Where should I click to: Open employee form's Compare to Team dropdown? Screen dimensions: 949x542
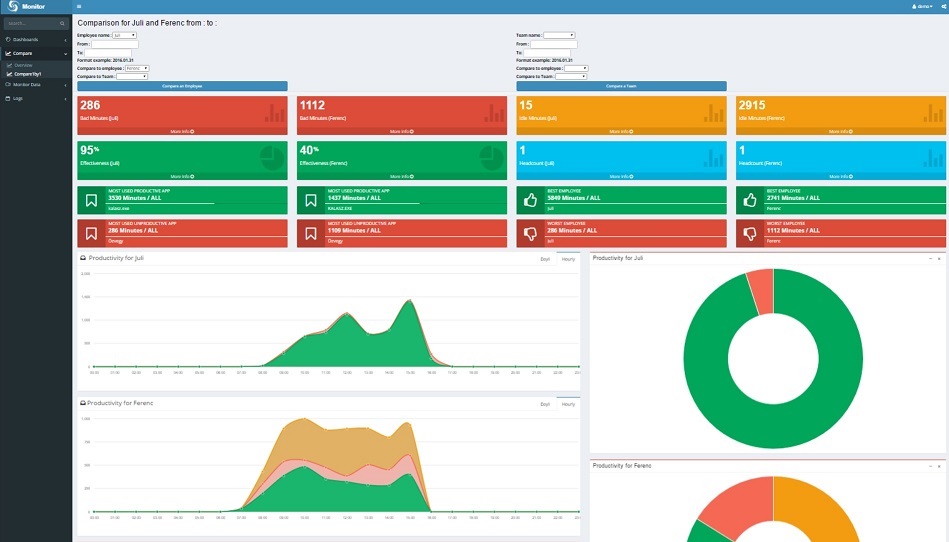(x=132, y=76)
